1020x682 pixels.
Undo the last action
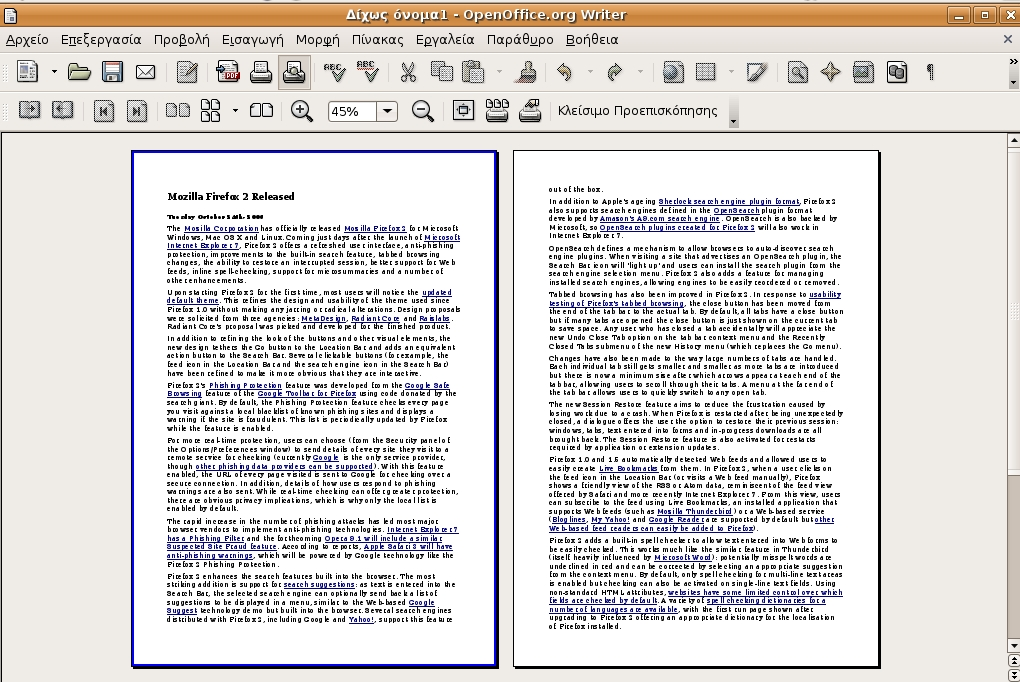565,72
